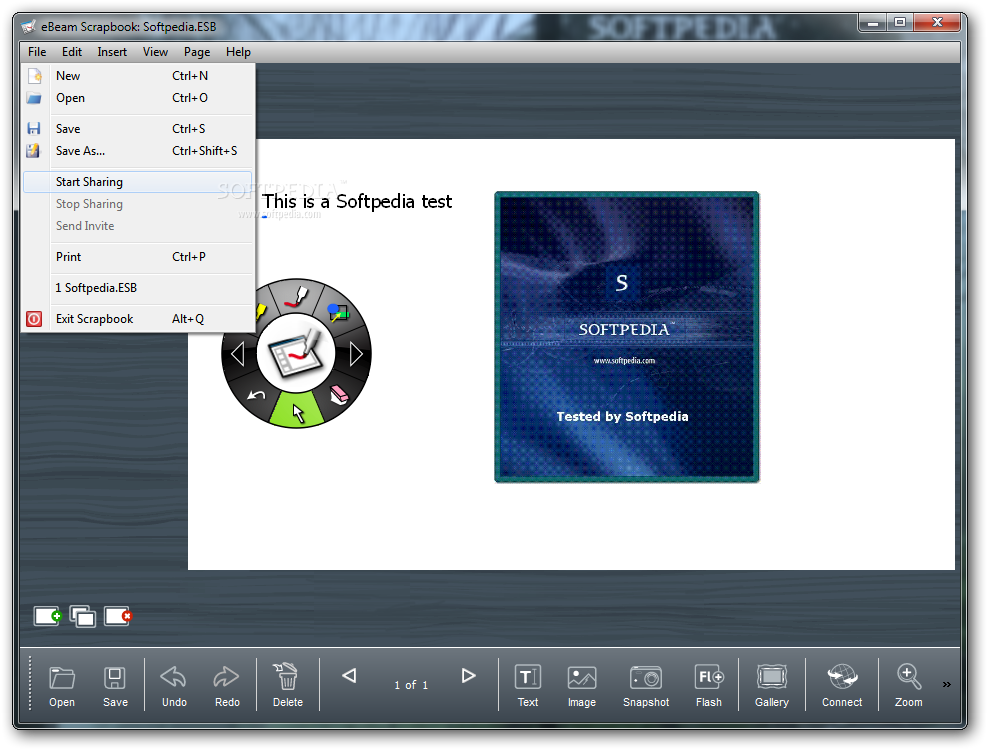The image size is (988, 750).
Task: Delete page icon with red x
Action: click(118, 616)
